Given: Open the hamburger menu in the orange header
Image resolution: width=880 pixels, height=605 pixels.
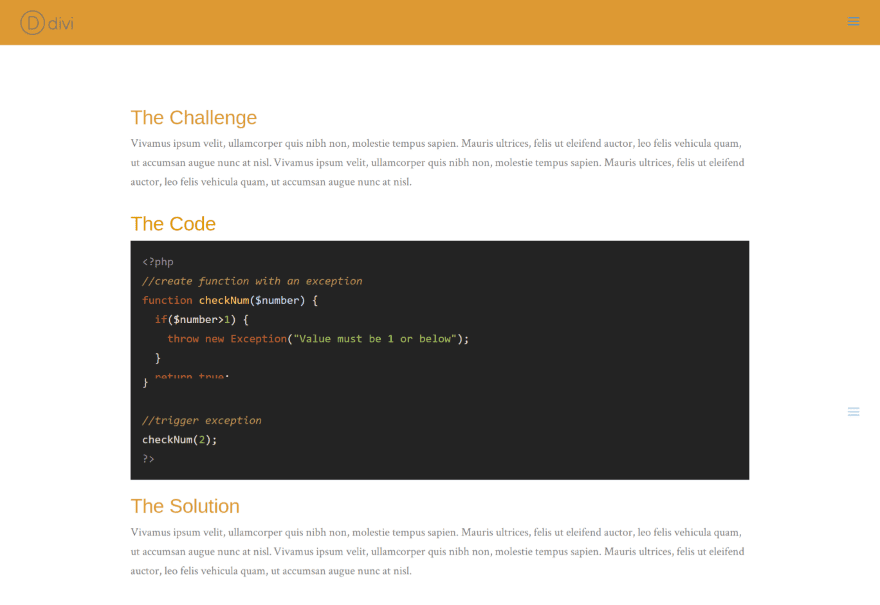Looking at the screenshot, I should (x=853, y=22).
